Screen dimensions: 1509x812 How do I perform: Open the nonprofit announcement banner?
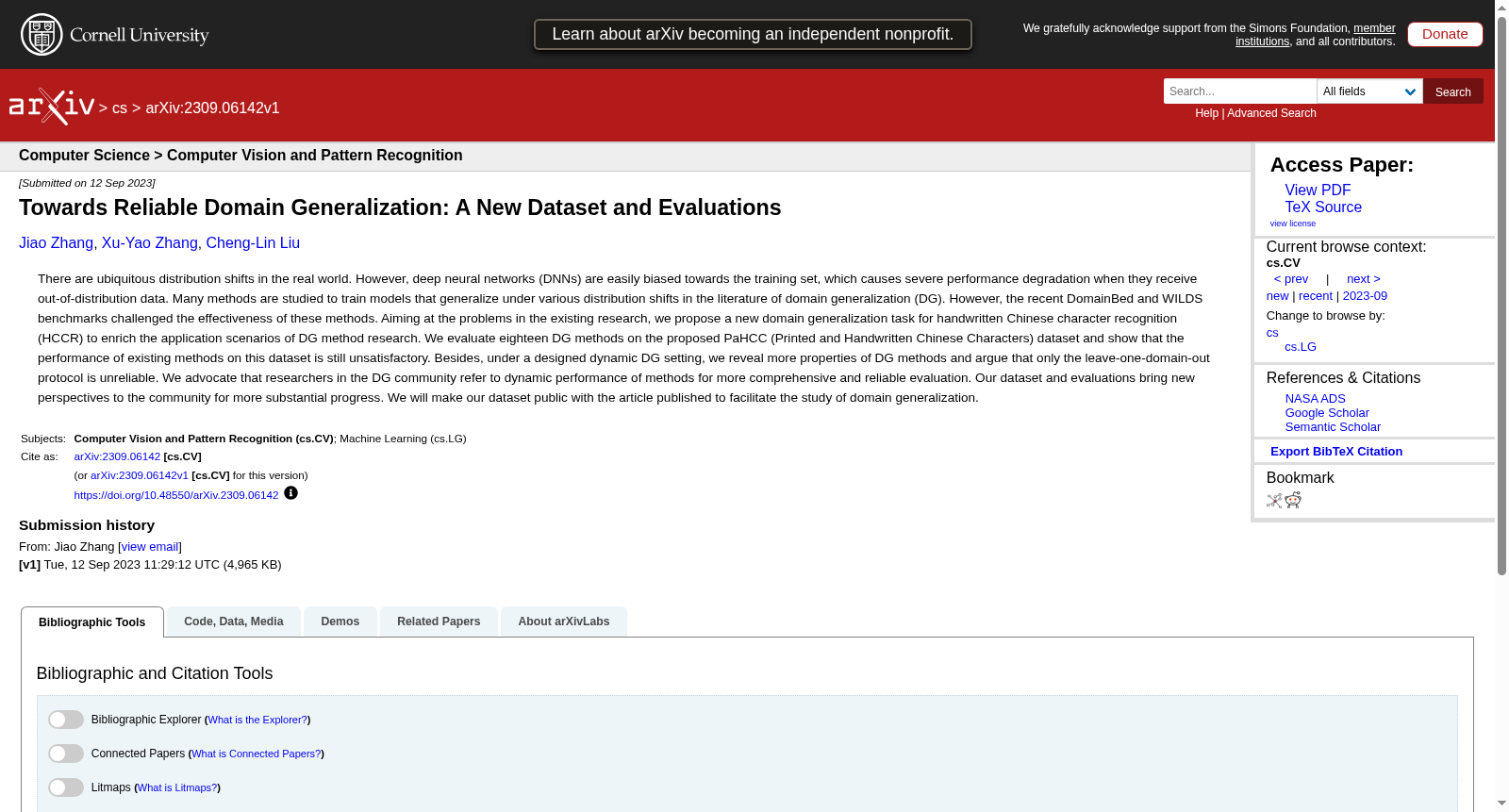[753, 34]
